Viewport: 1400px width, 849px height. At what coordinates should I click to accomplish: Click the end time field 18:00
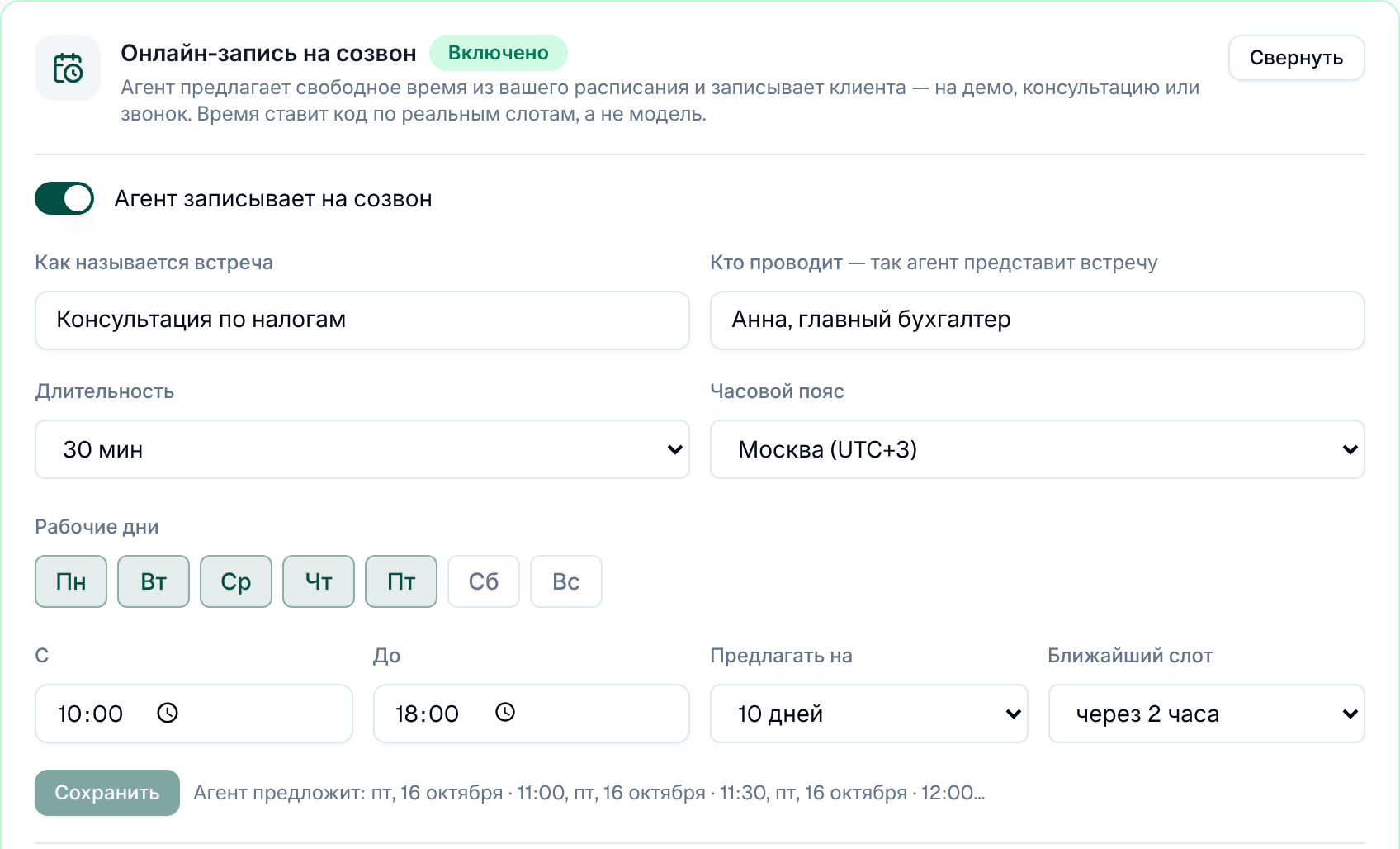point(532,714)
